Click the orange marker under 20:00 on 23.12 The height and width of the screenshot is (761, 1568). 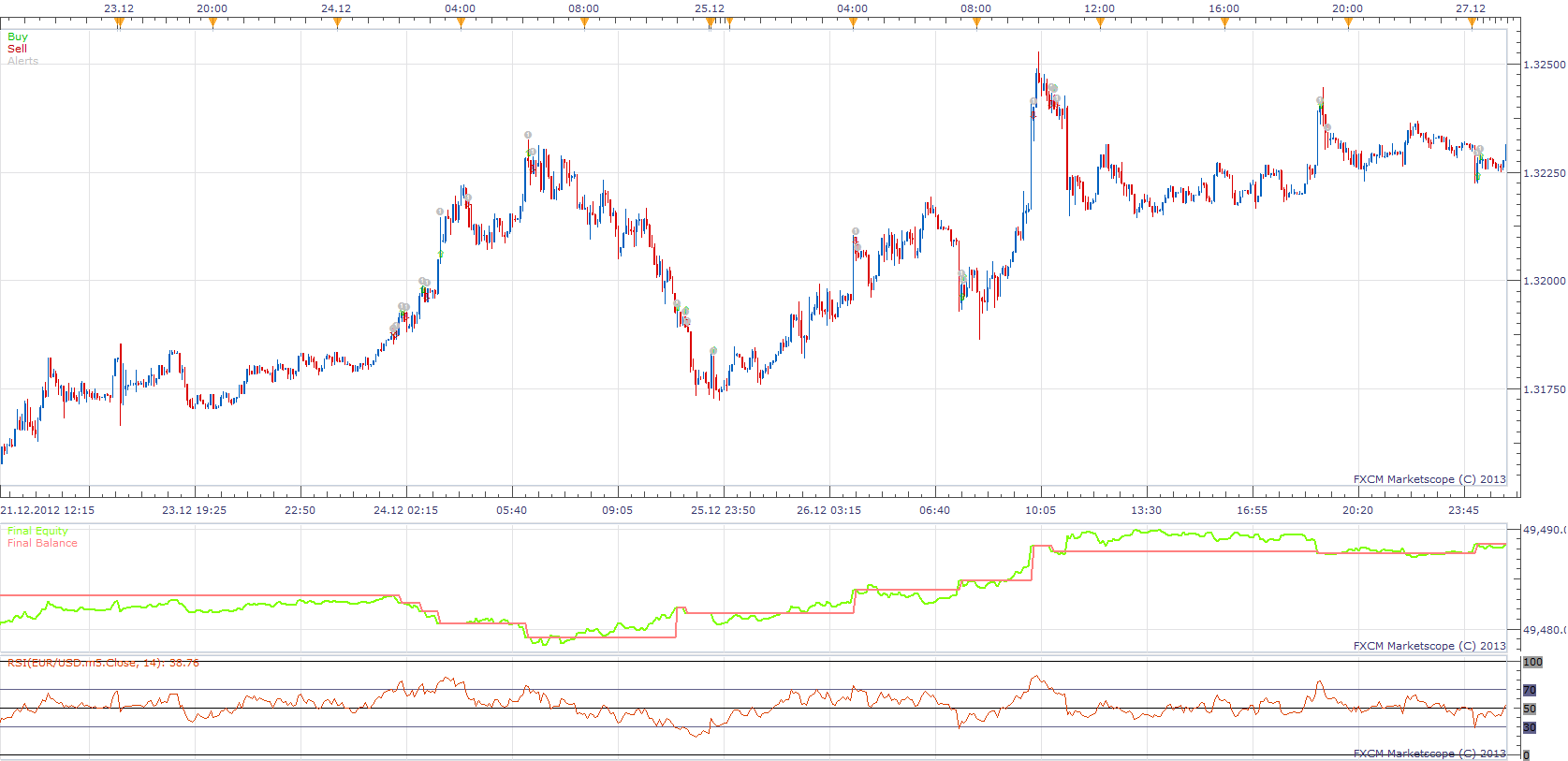212,23
